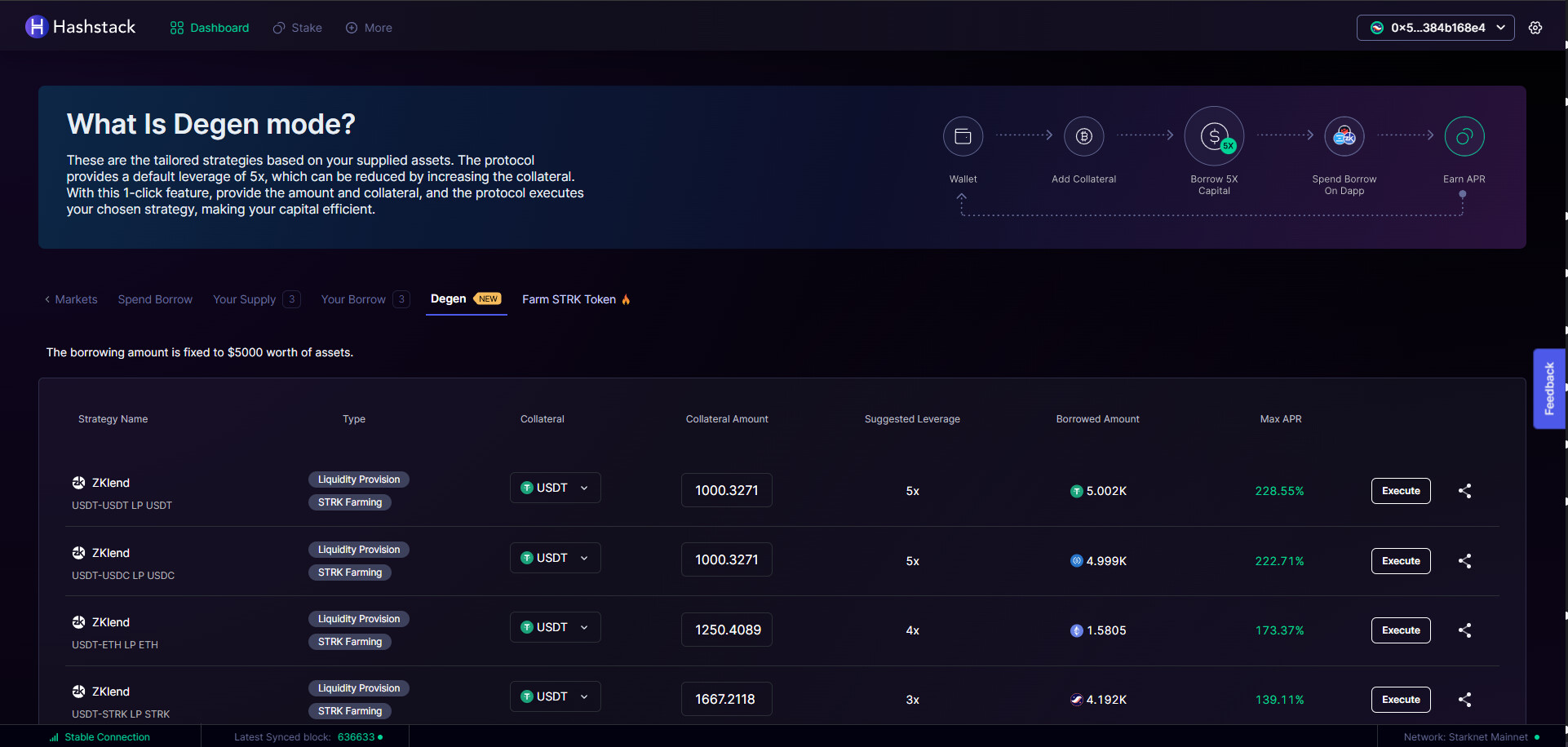Click ZKlend icon in USDT-USDC row

tap(78, 553)
